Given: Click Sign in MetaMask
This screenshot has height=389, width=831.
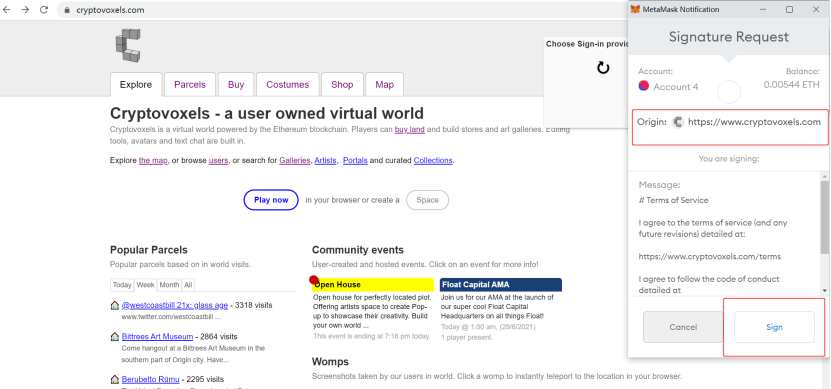Looking at the screenshot, I should (774, 327).
